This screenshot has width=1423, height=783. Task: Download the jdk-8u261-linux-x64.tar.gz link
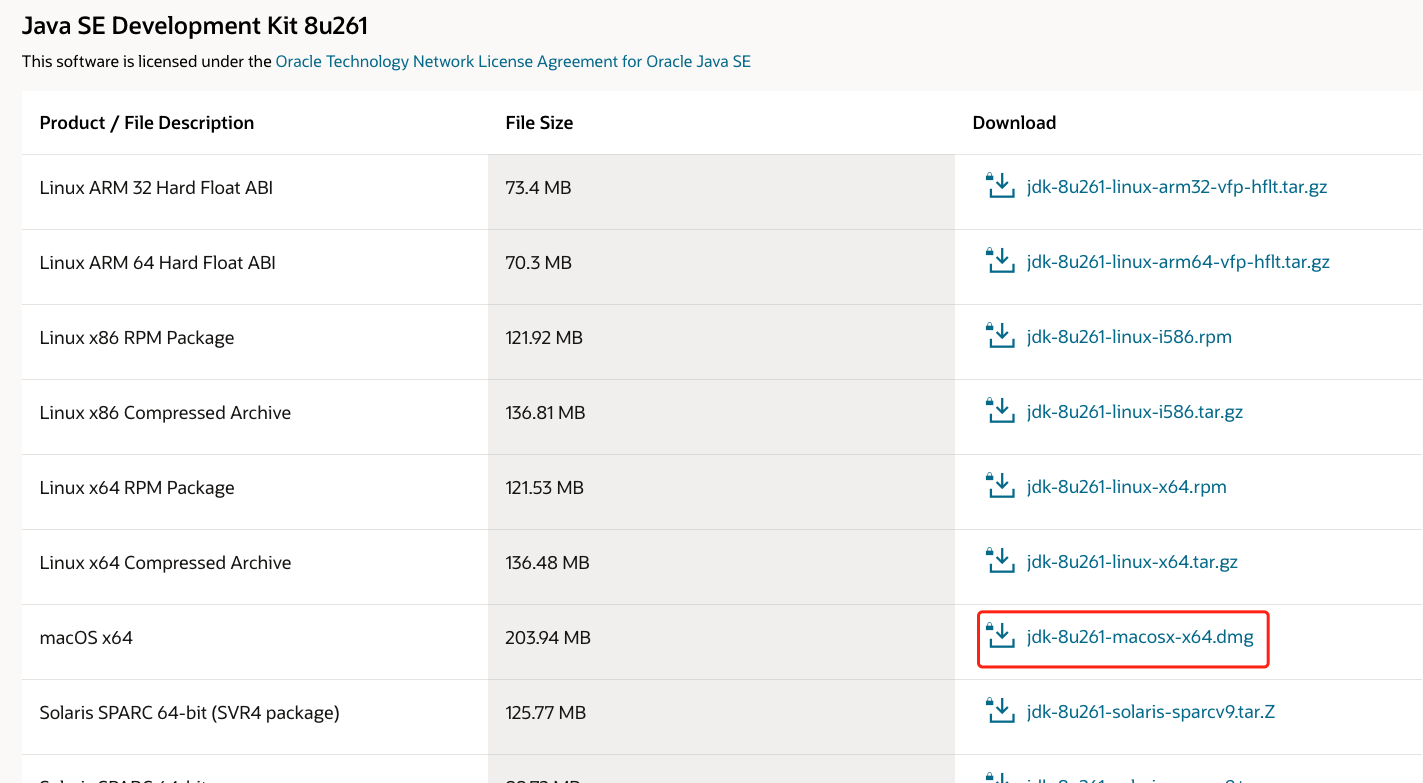pyautogui.click(x=1132, y=562)
